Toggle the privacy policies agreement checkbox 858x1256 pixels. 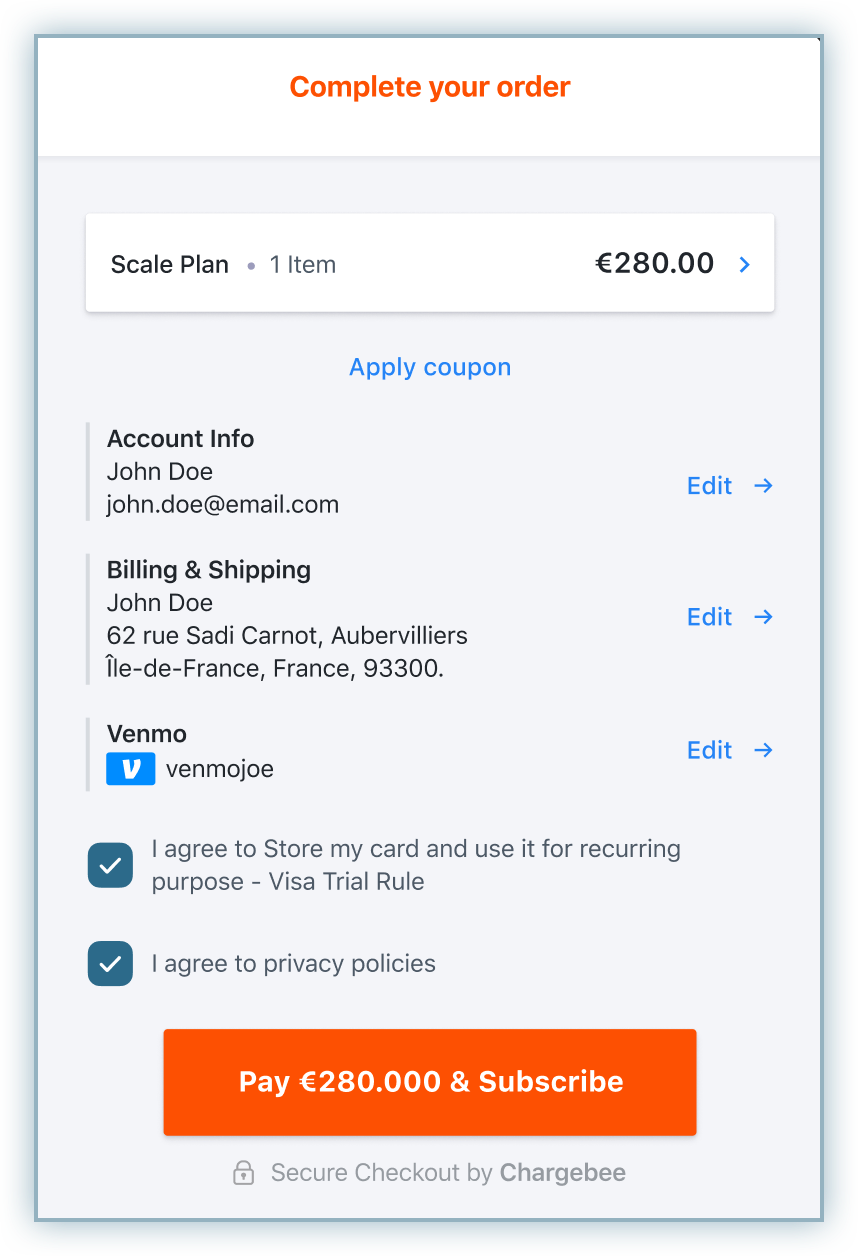pos(110,963)
